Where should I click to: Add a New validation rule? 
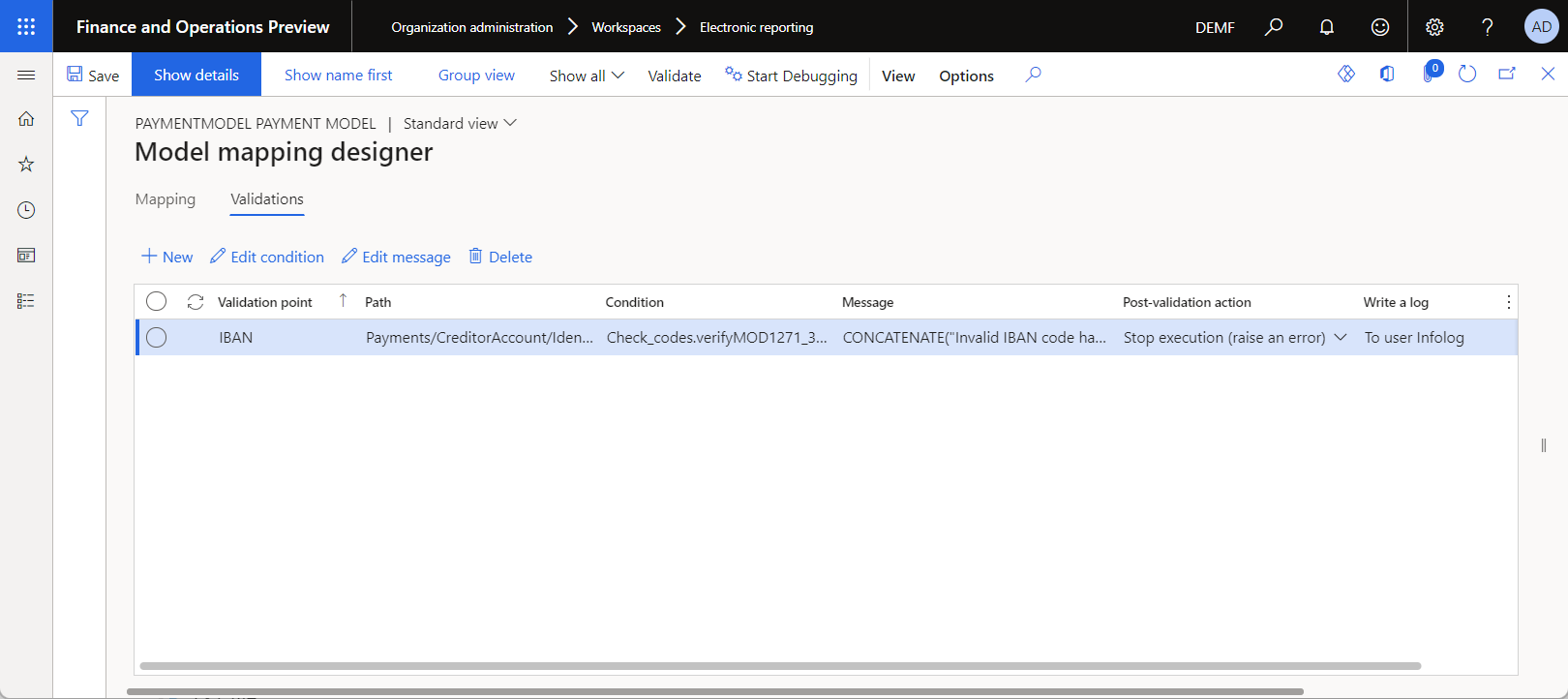pos(167,257)
